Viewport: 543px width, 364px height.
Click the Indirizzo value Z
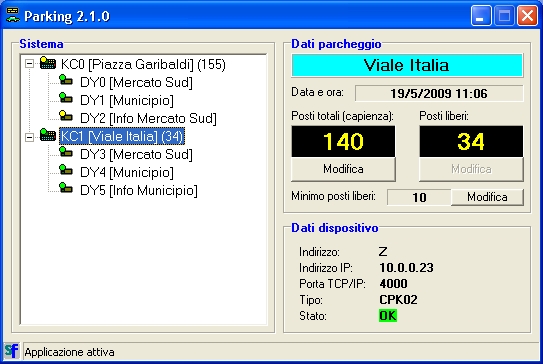(x=383, y=251)
